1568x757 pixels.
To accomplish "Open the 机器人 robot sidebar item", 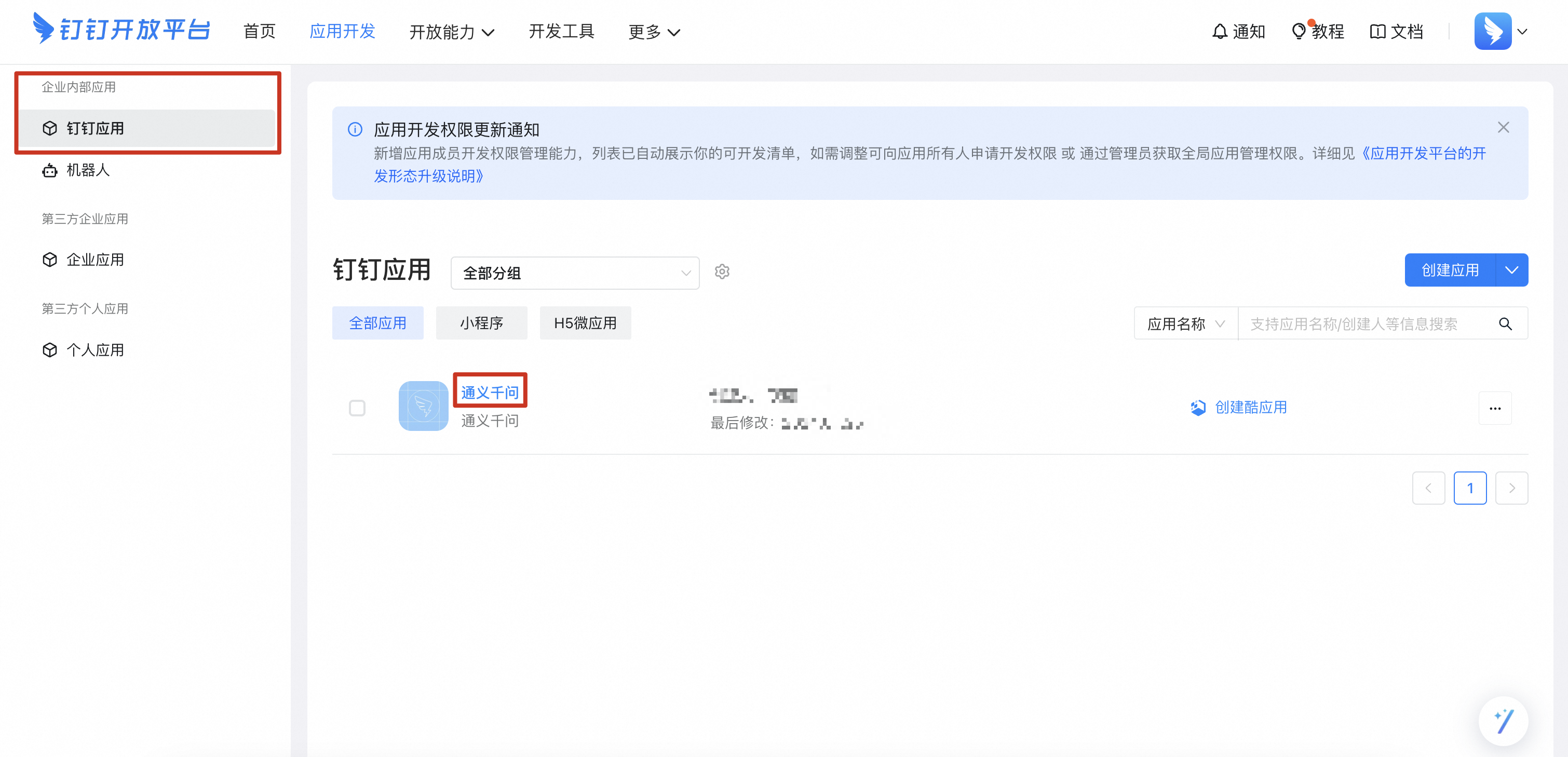I will click(88, 170).
